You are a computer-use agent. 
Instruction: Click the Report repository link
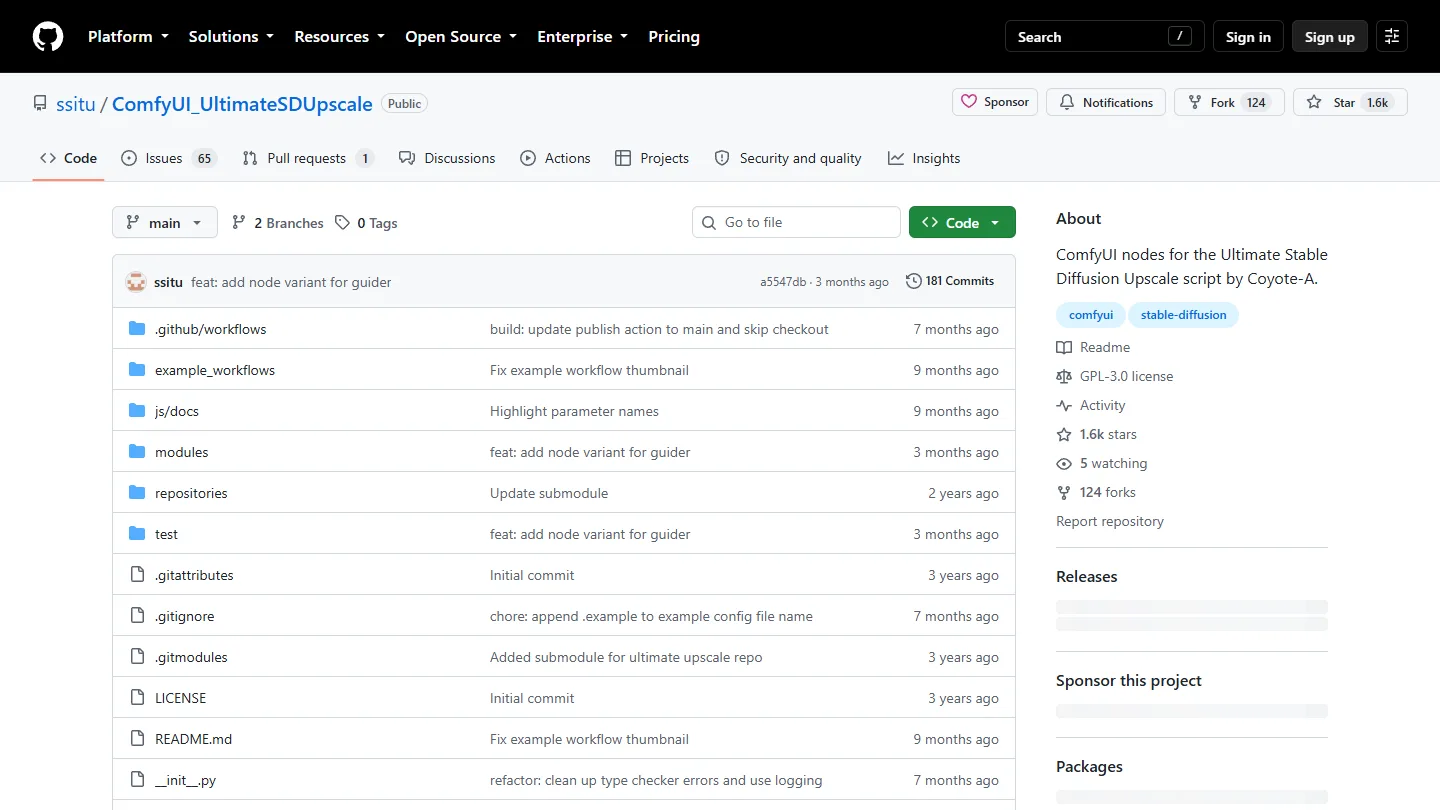point(1110,521)
